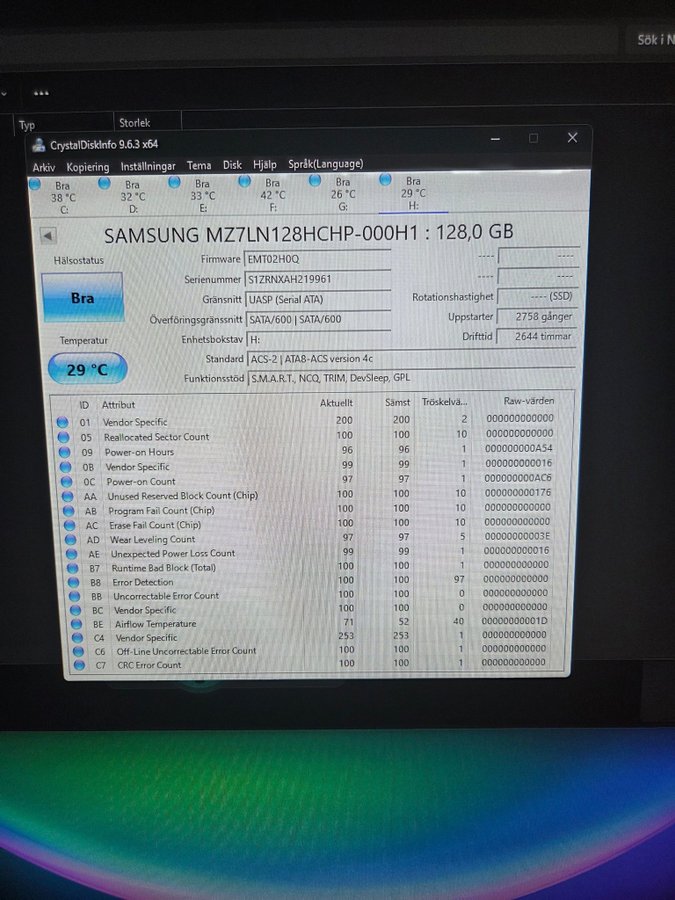Screen dimensions: 675x900
Task: Open the Arkiv menu
Action: 44,167
